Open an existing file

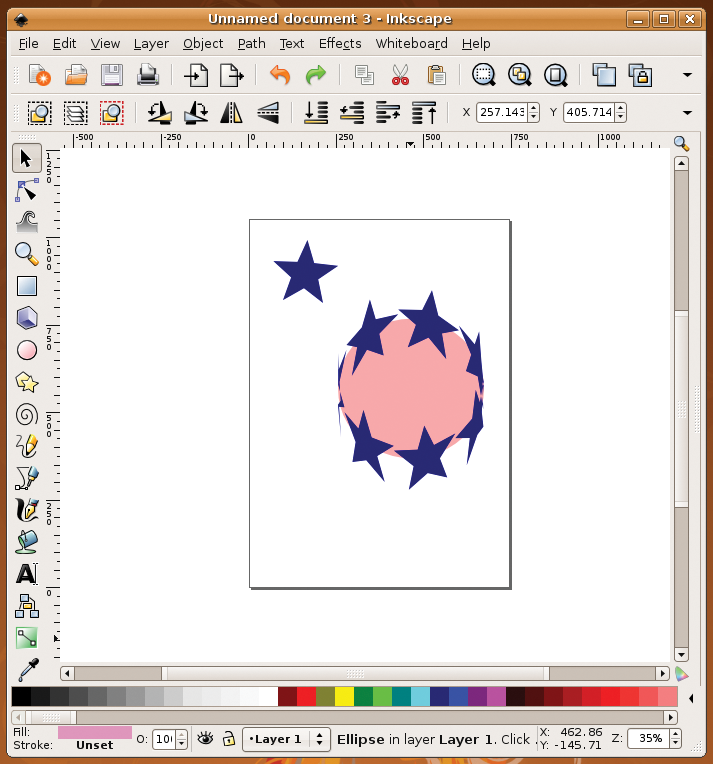[76, 75]
